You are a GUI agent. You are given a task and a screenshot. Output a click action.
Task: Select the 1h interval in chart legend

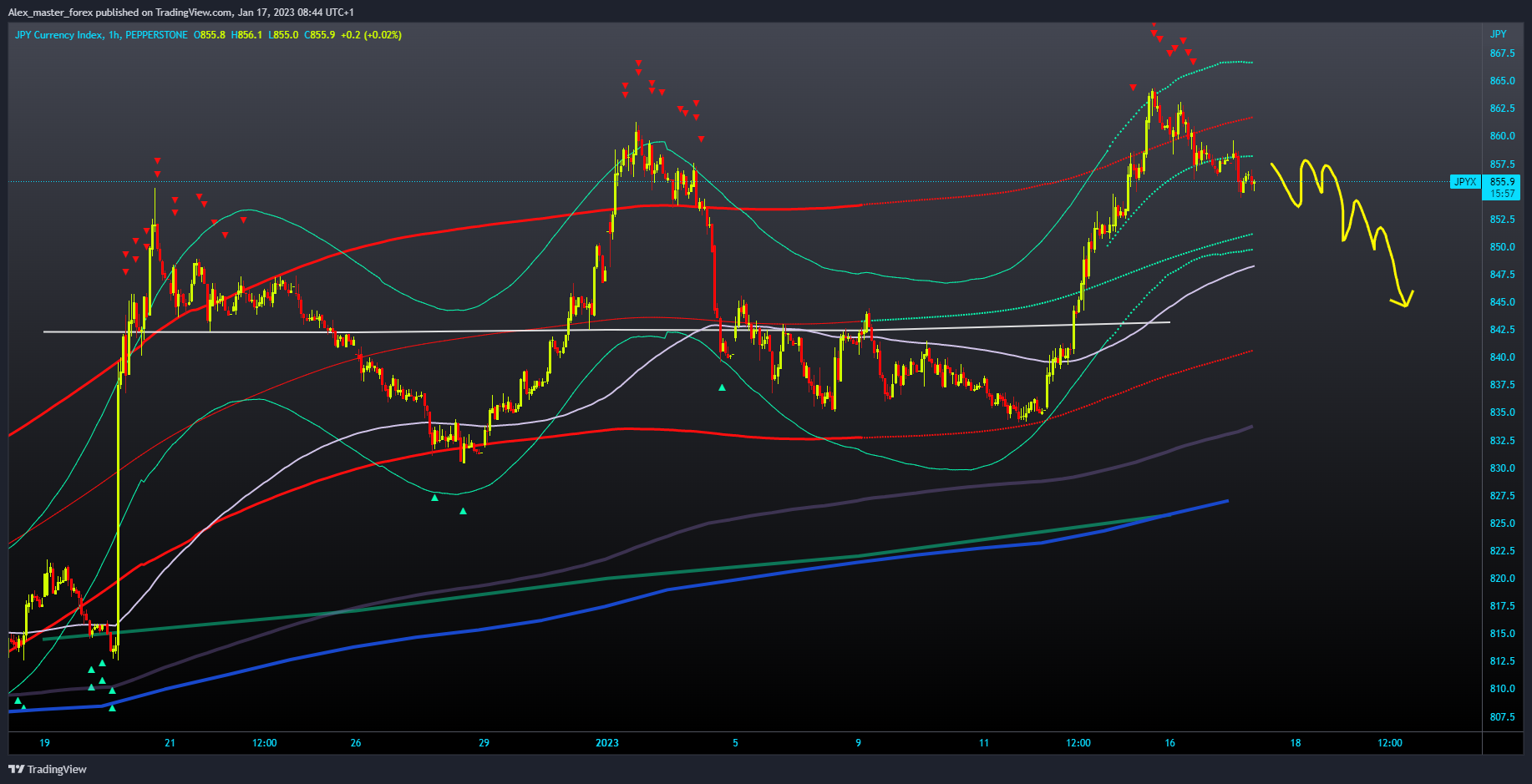(x=114, y=35)
